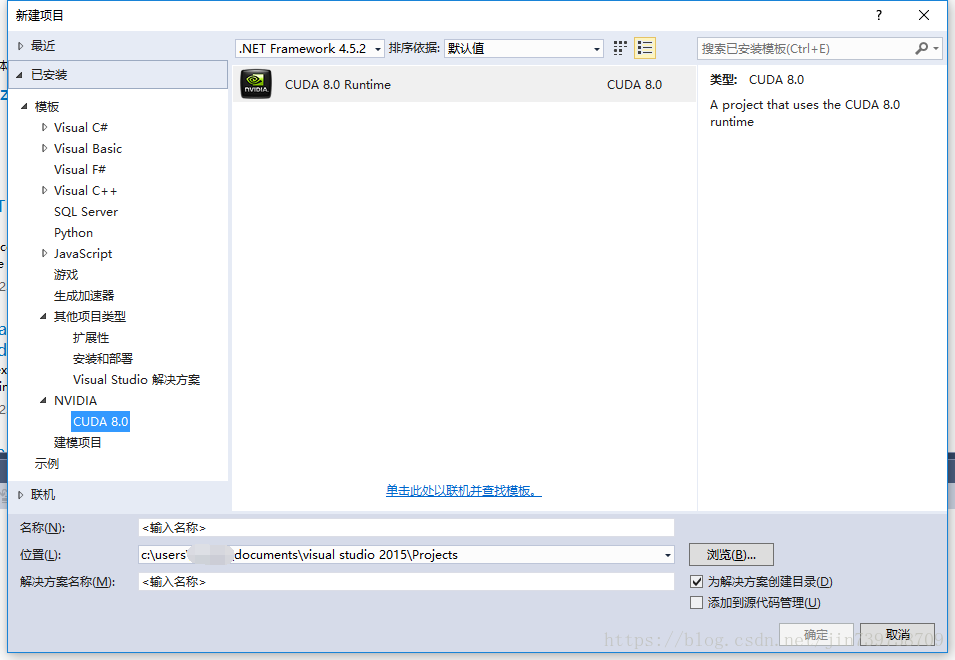955x660 pixels.
Task: Expand the JavaScript node arrow
Action: (44, 253)
